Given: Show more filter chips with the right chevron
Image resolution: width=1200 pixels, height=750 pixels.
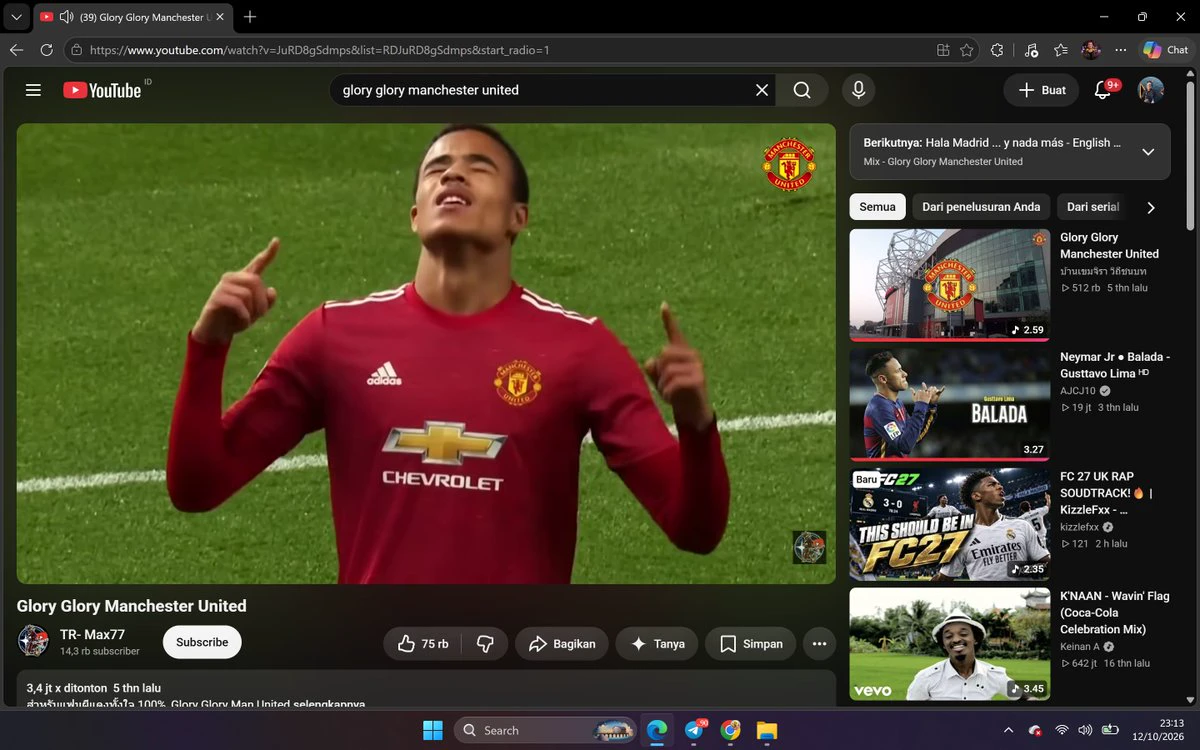Looking at the screenshot, I should 1151,207.
